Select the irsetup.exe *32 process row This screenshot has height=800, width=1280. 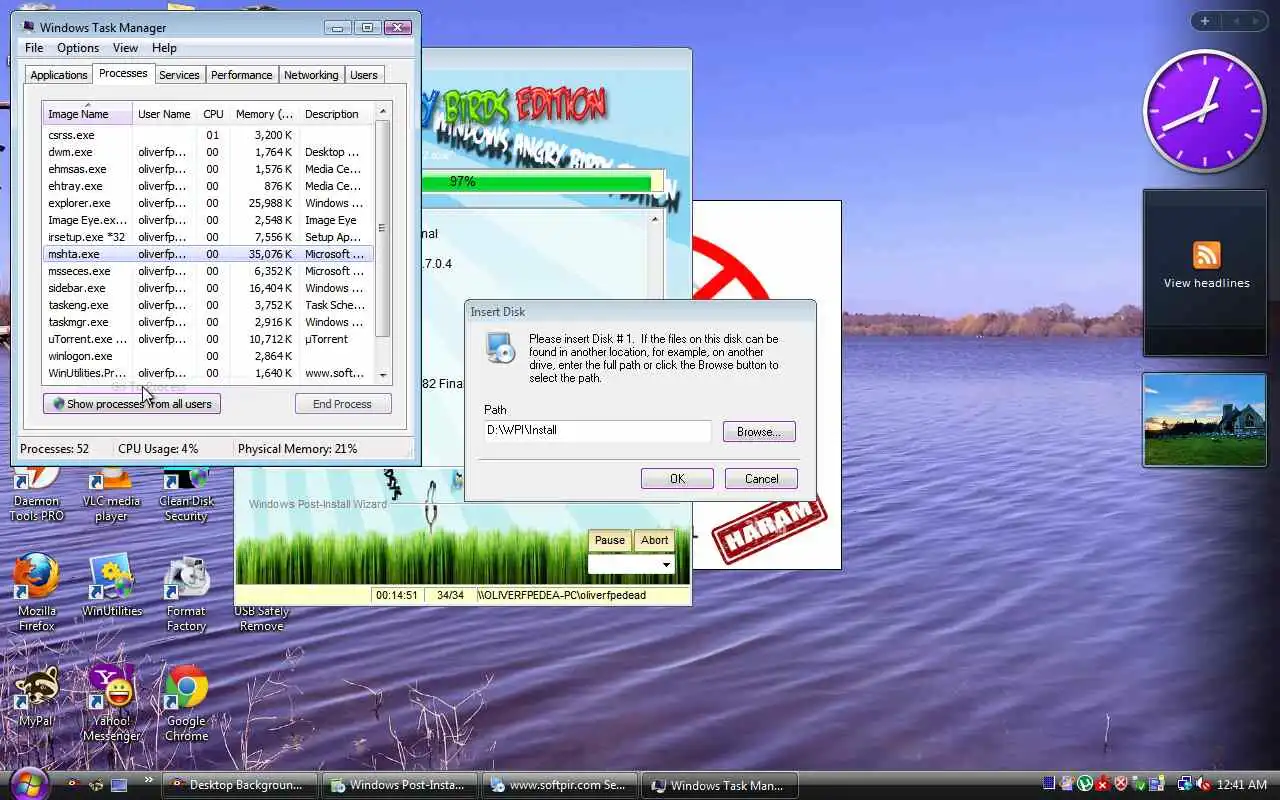(x=208, y=237)
